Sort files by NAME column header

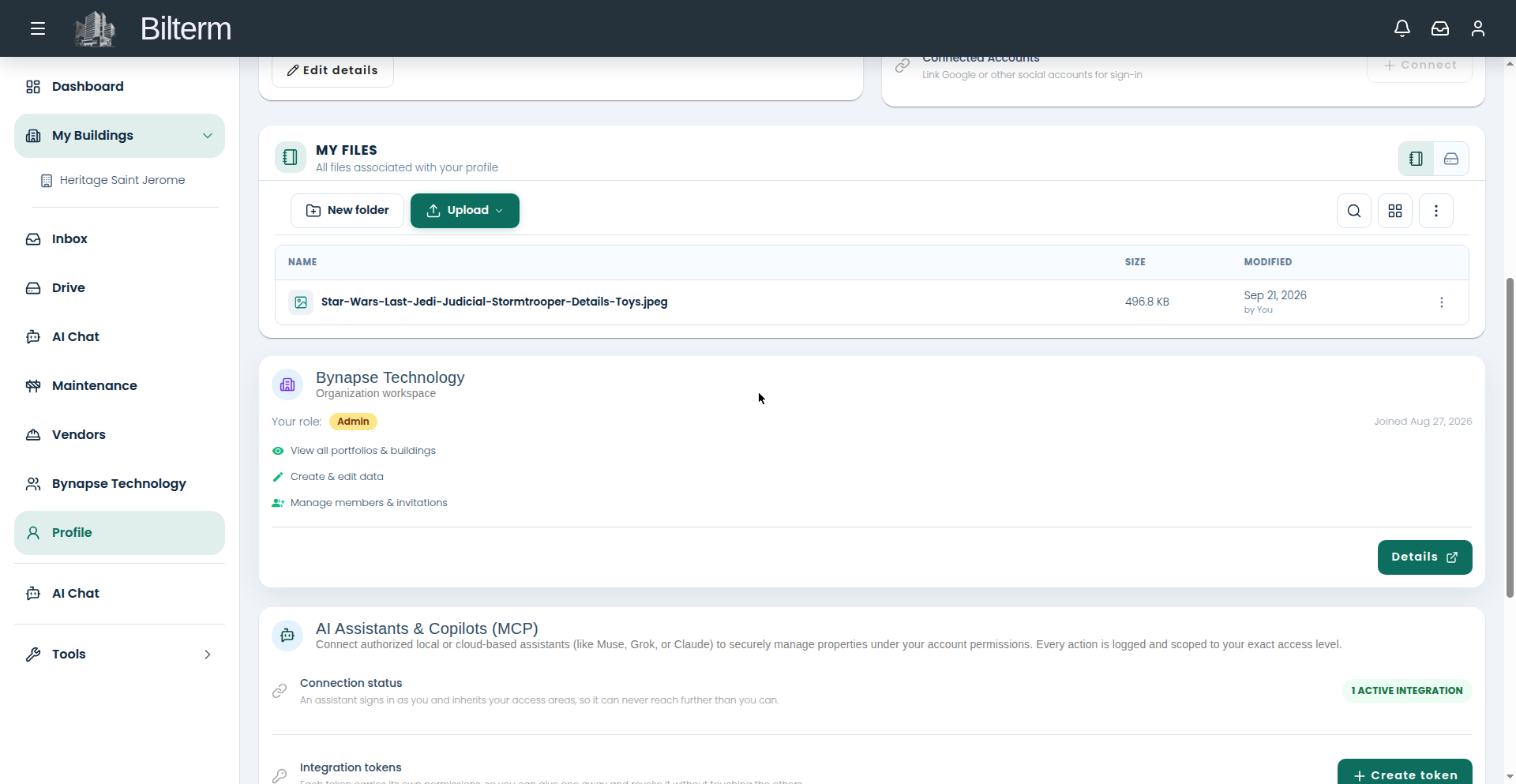click(x=302, y=262)
